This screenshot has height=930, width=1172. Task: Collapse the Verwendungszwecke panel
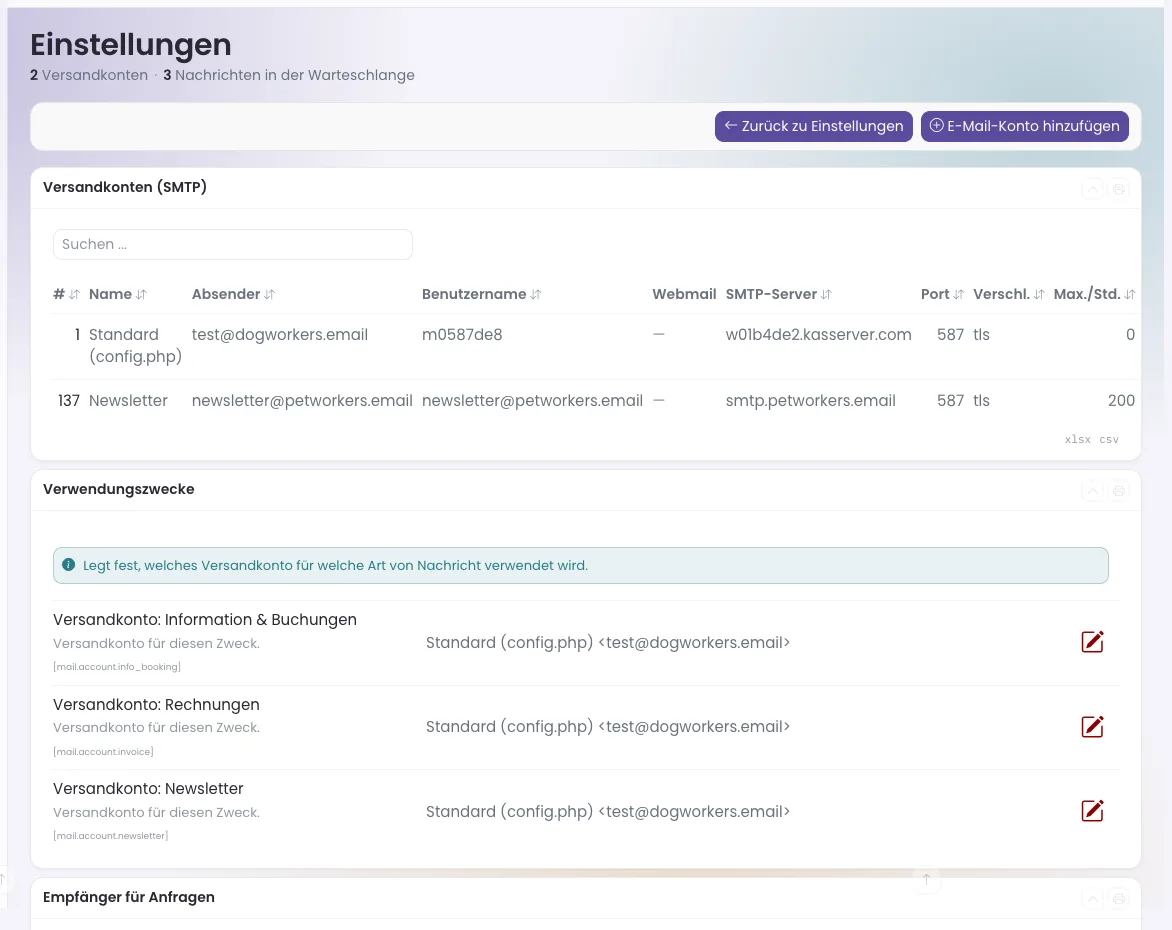(1092, 491)
